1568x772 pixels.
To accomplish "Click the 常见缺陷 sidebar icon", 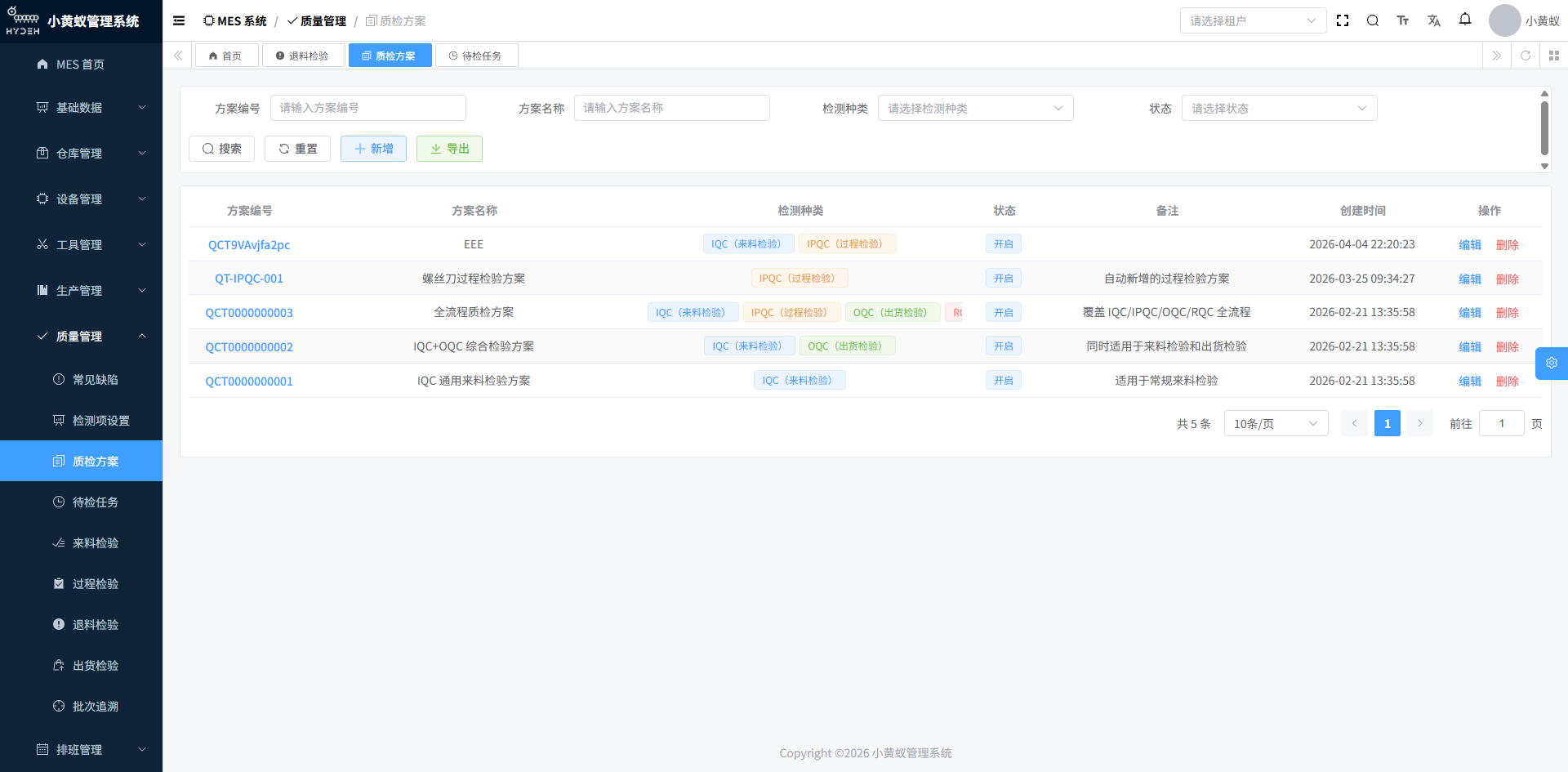I will tap(59, 379).
